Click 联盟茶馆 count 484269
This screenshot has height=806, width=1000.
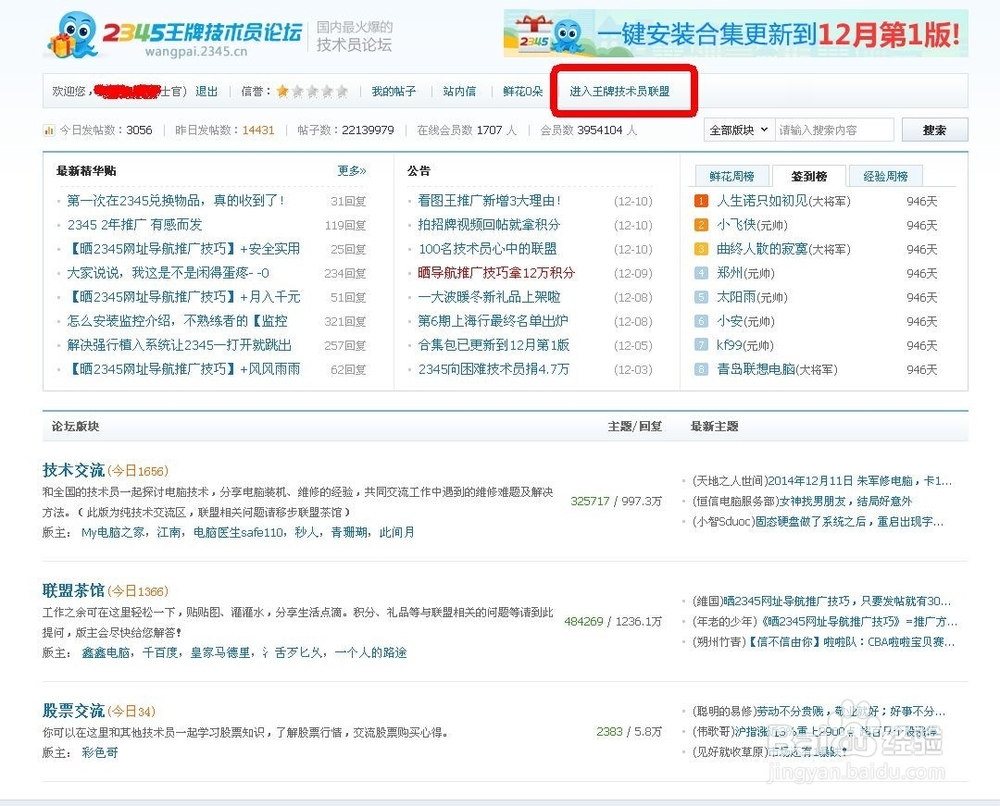(x=583, y=621)
